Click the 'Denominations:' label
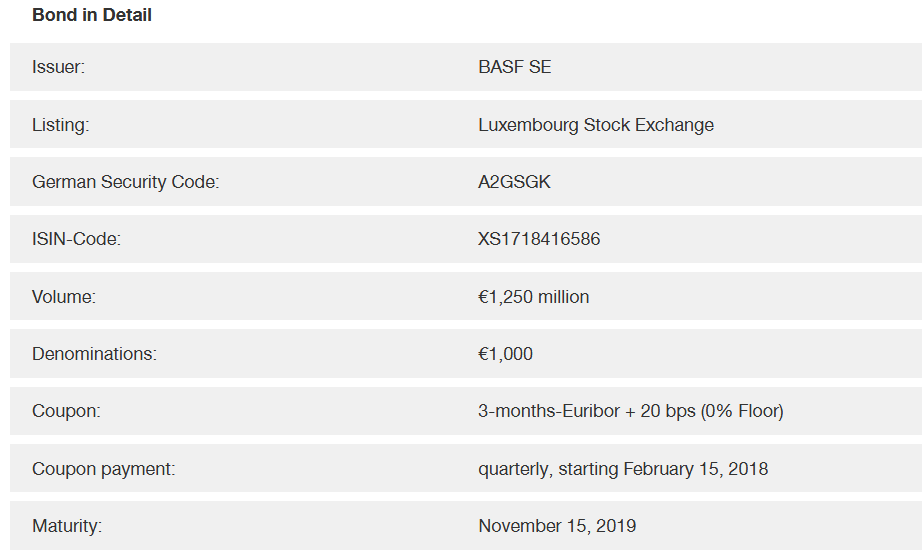 click(x=94, y=354)
